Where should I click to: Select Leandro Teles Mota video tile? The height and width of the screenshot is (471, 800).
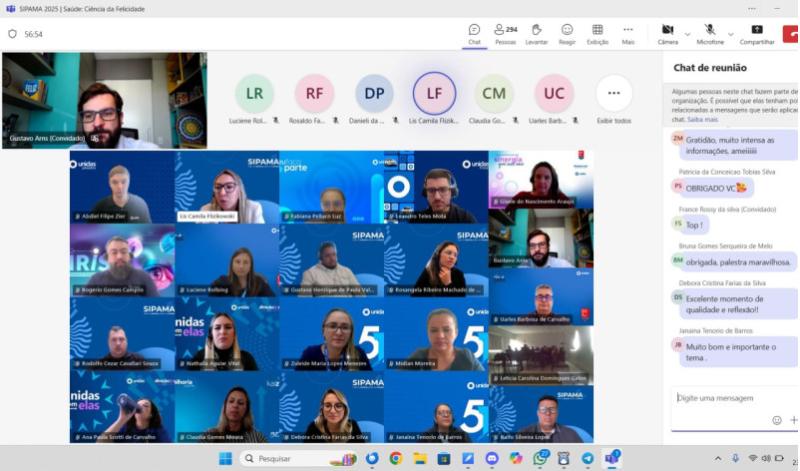(x=436, y=187)
